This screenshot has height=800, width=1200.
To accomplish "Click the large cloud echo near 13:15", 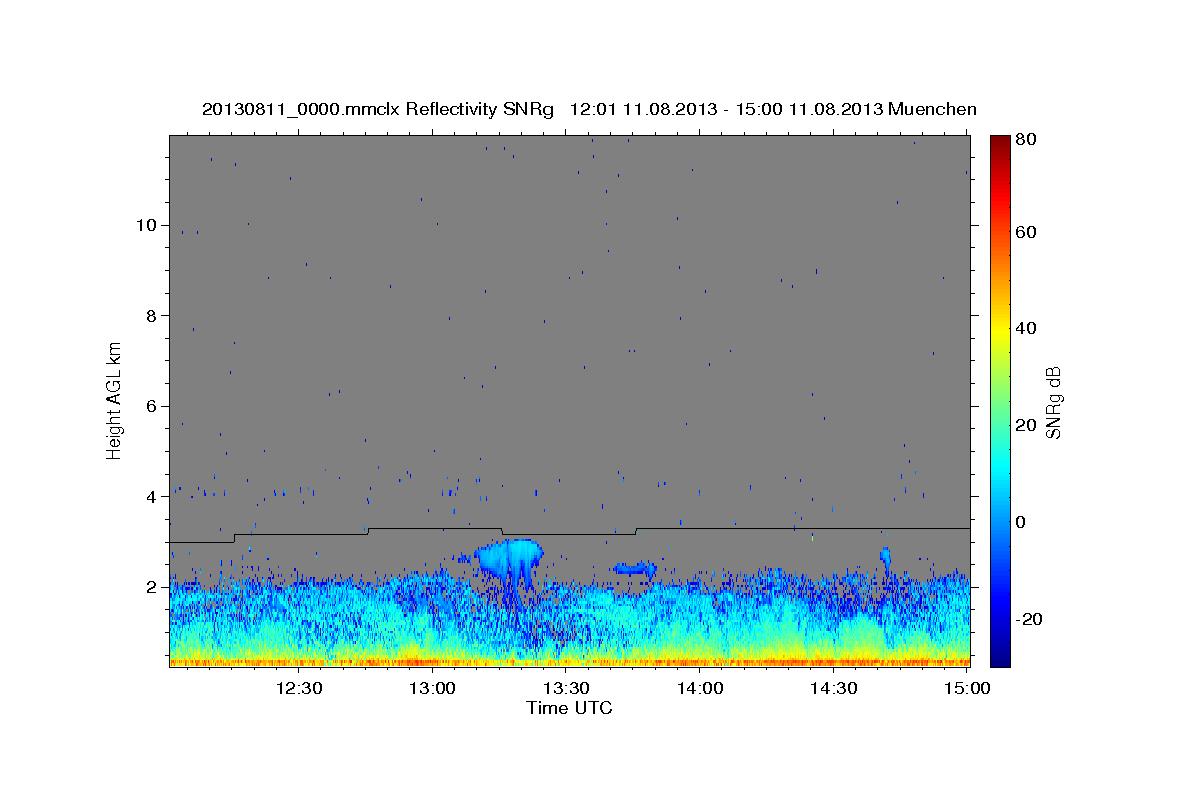I will (509, 558).
